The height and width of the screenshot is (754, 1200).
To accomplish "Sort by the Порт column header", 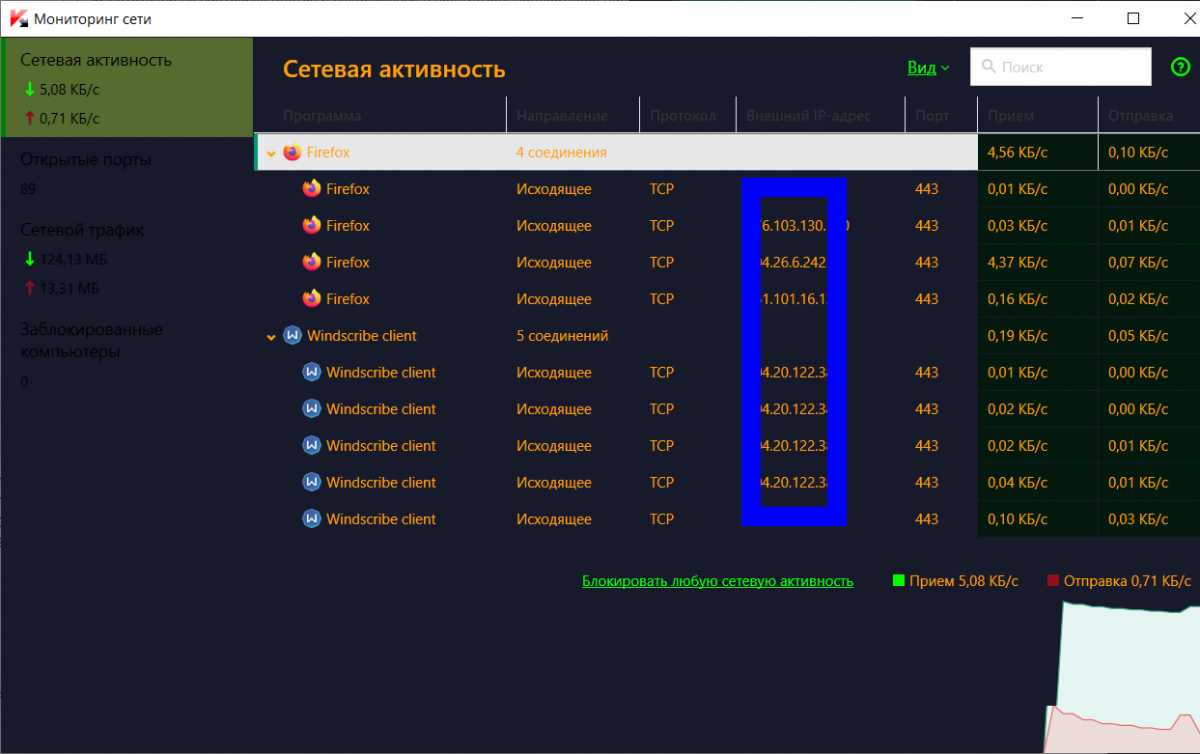I will pyautogui.click(x=932, y=116).
